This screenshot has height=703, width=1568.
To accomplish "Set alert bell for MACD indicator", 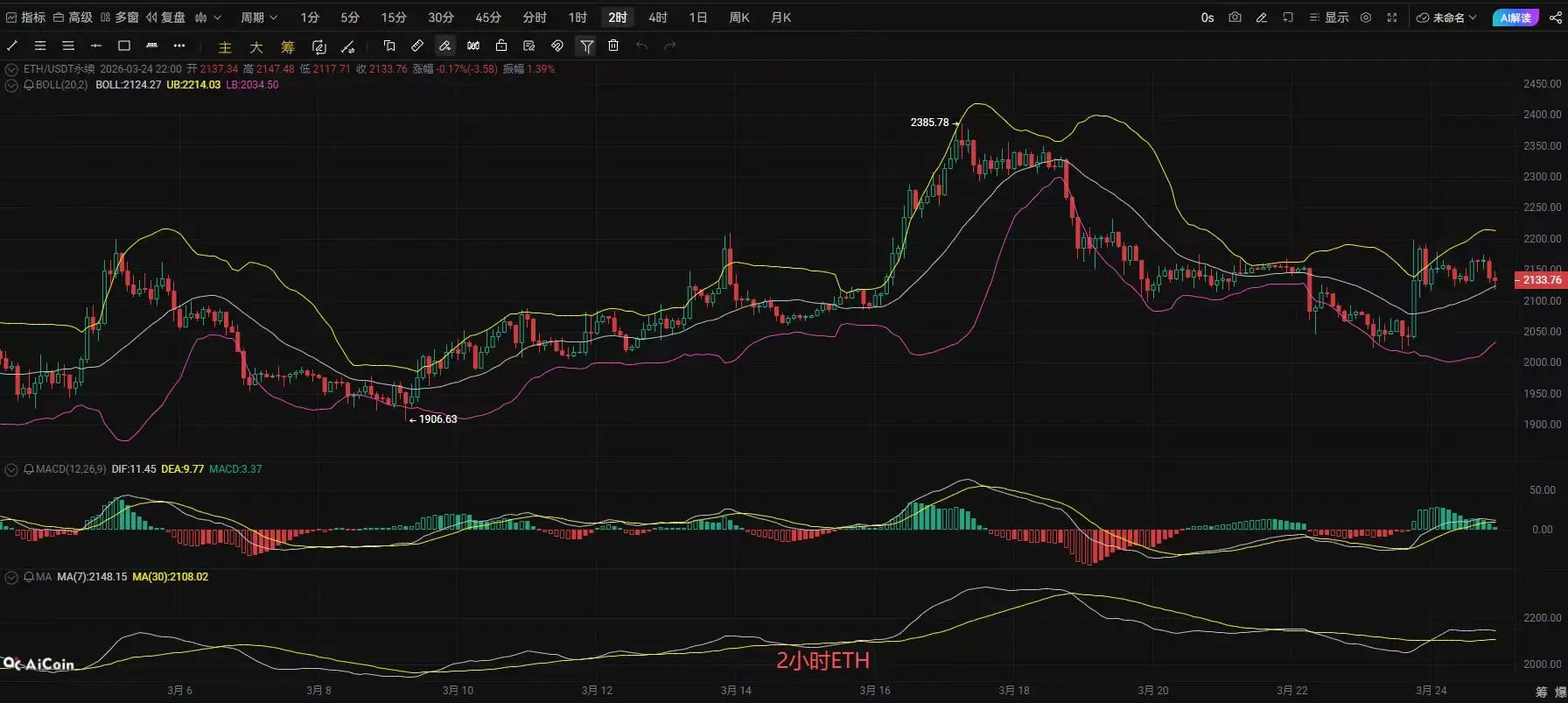I will click(x=29, y=469).
